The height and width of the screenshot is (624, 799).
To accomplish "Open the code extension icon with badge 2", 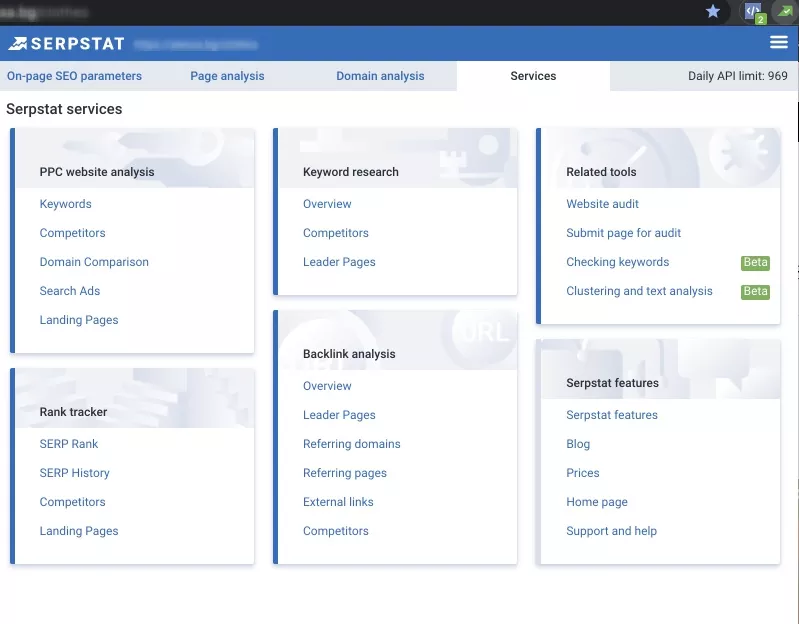I will 754,12.
